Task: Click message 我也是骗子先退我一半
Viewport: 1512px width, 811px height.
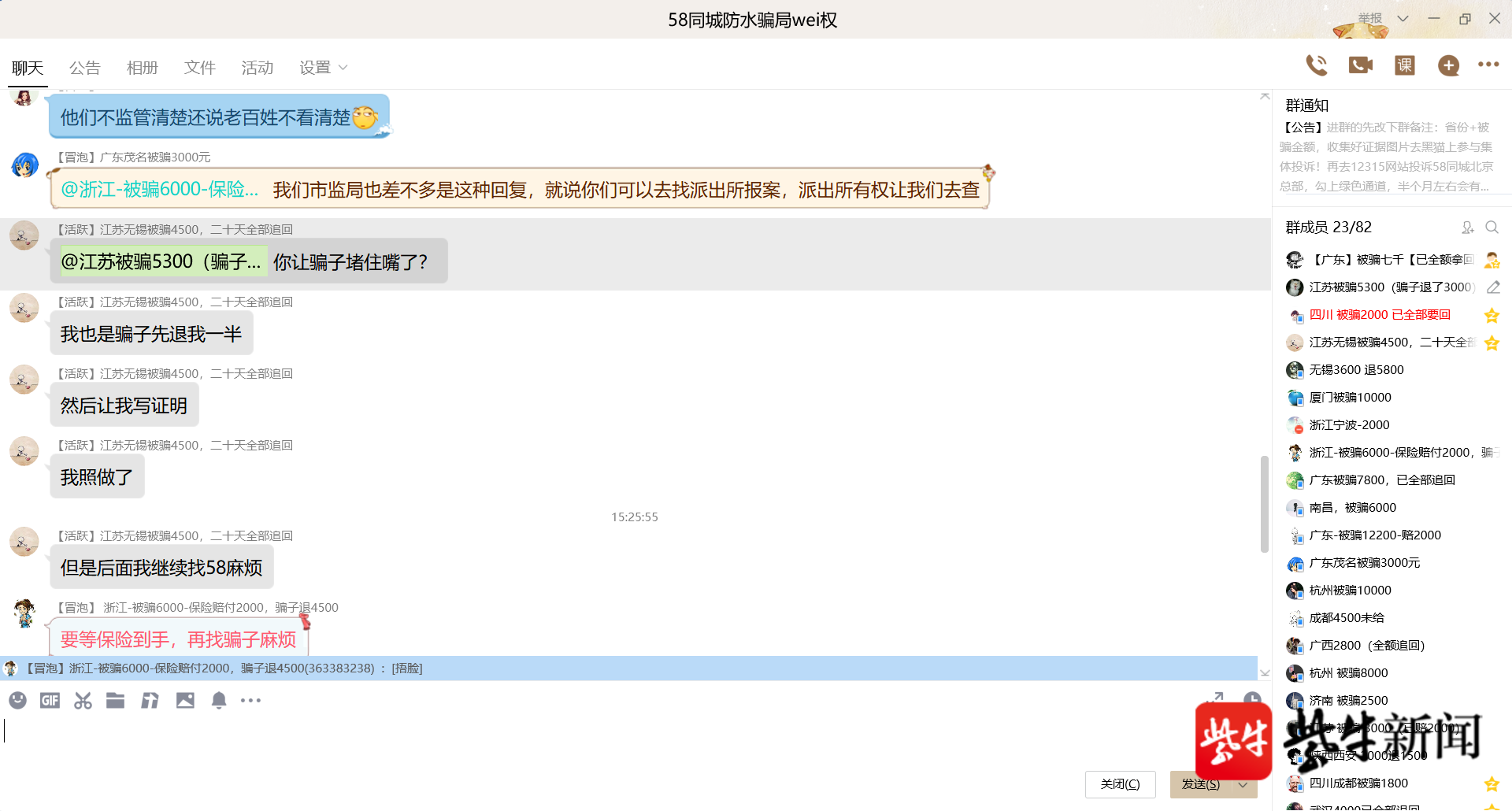Action: [151, 334]
